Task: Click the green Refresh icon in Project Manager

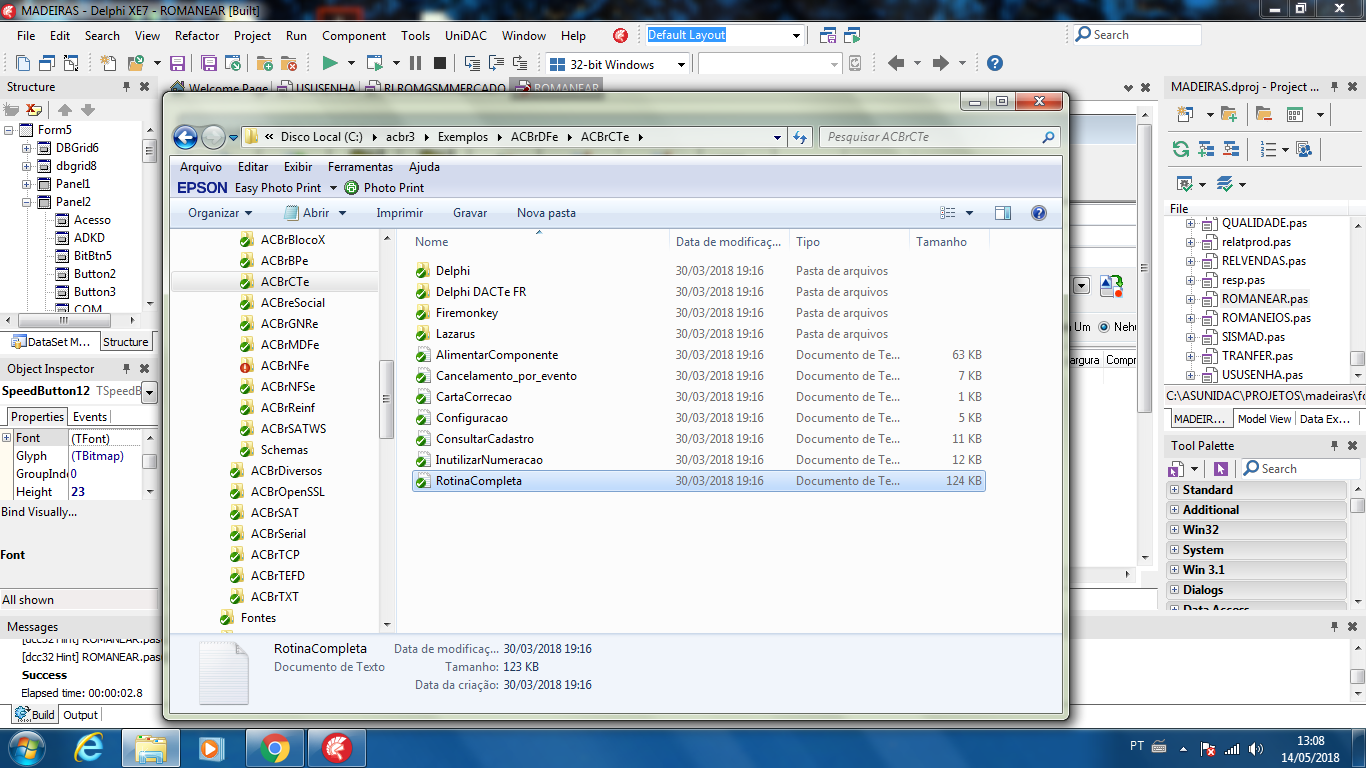Action: click(x=1181, y=149)
